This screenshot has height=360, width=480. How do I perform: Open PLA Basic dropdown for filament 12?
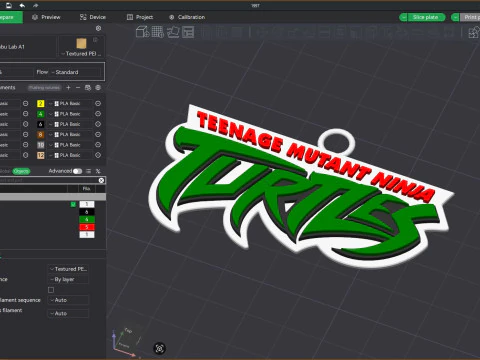70,155
